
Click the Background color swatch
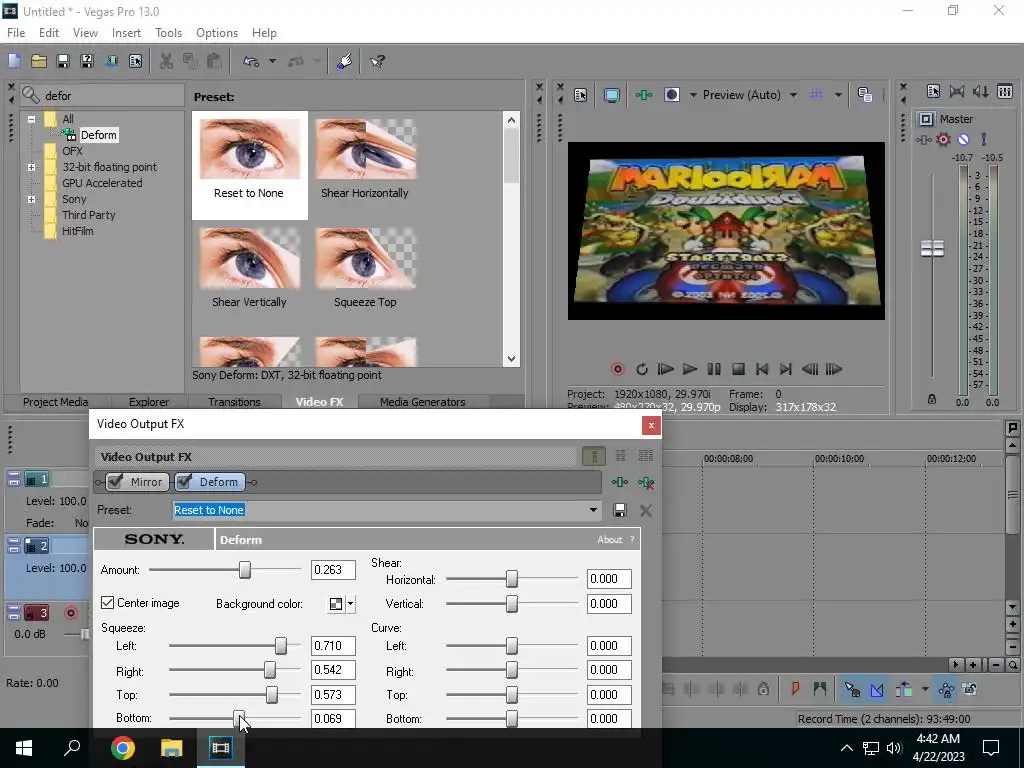[336, 604]
